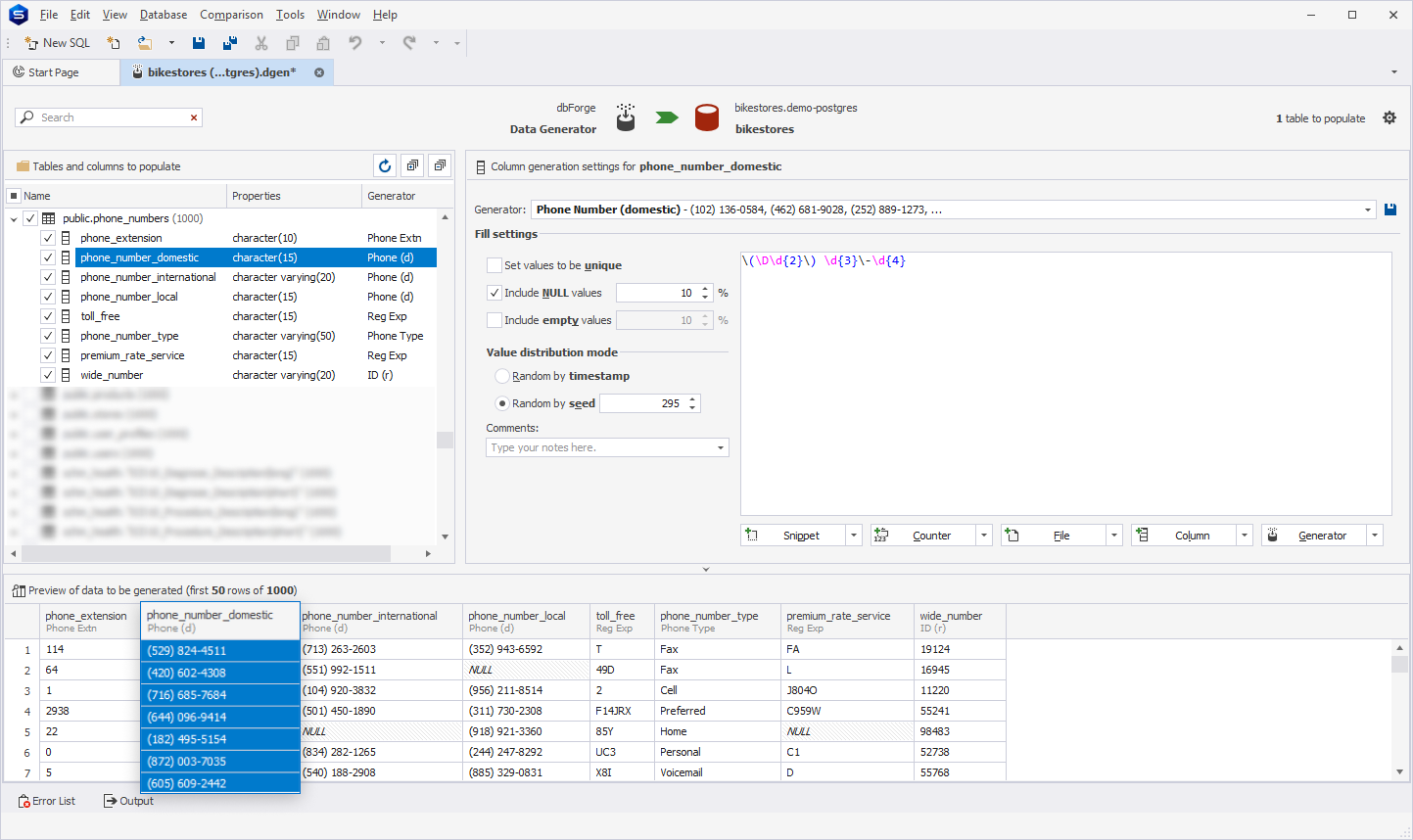The image size is (1413, 840).
Task: Click the Expand All icon in tables panel
Action: tap(412, 165)
